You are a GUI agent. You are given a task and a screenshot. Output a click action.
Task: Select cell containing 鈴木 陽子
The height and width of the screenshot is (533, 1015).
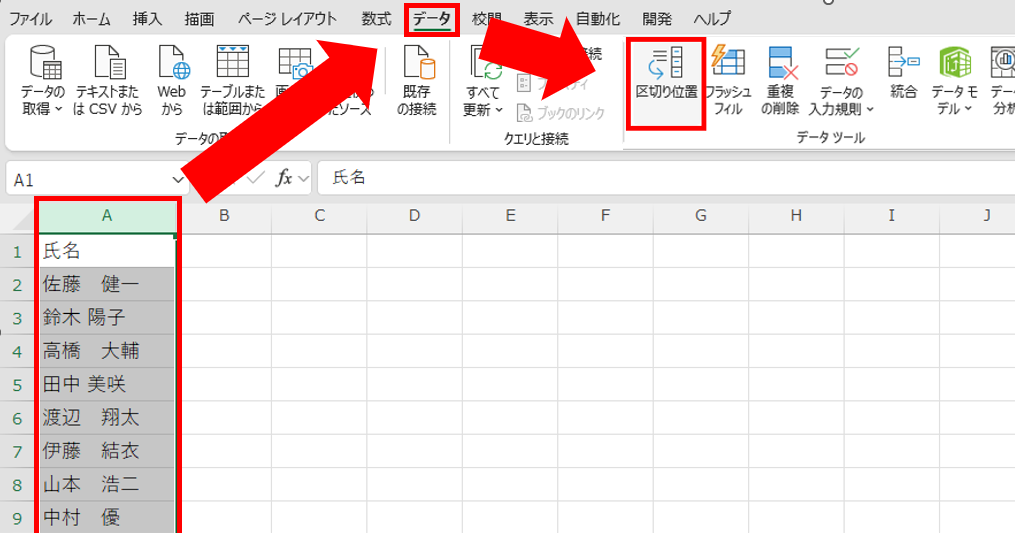click(107, 318)
